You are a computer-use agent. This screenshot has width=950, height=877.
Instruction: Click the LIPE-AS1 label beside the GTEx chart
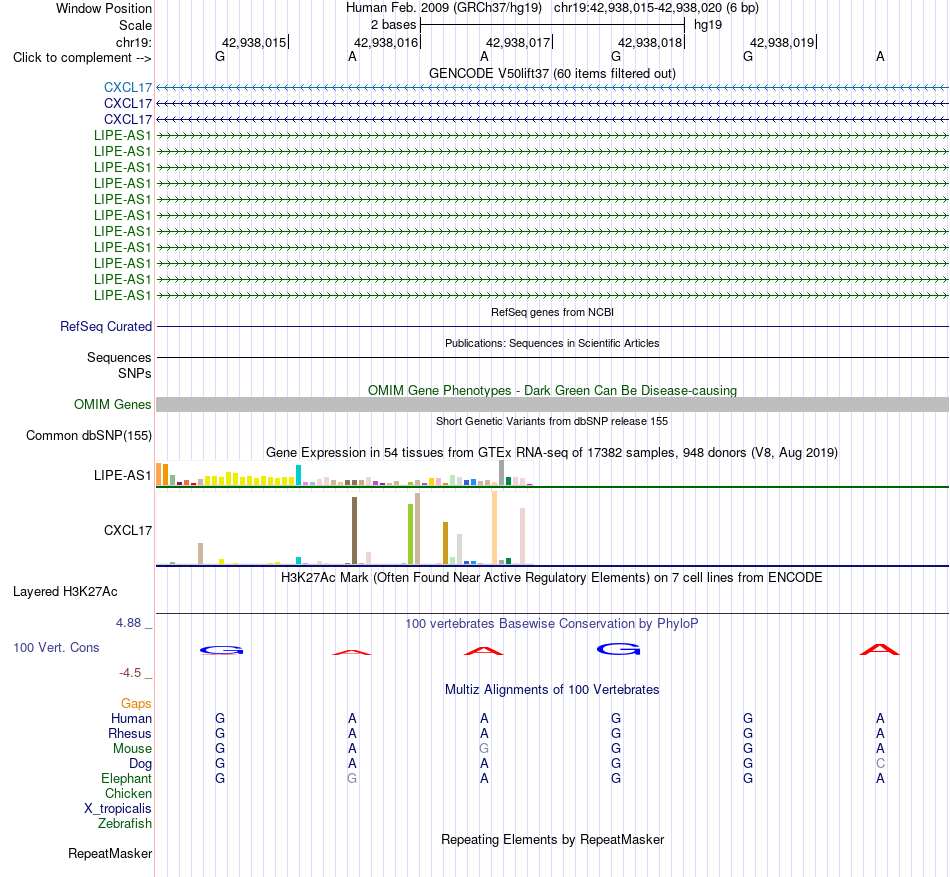(x=122, y=475)
